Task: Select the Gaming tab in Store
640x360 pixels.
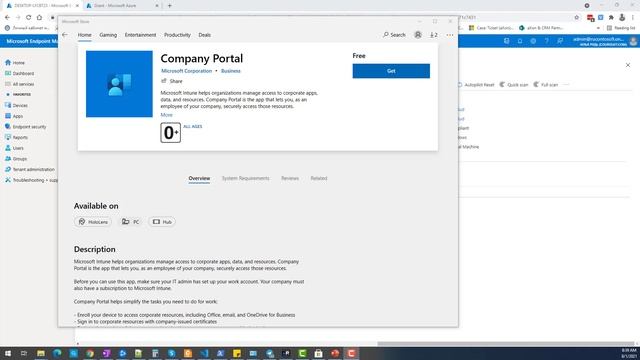Action: (108, 35)
